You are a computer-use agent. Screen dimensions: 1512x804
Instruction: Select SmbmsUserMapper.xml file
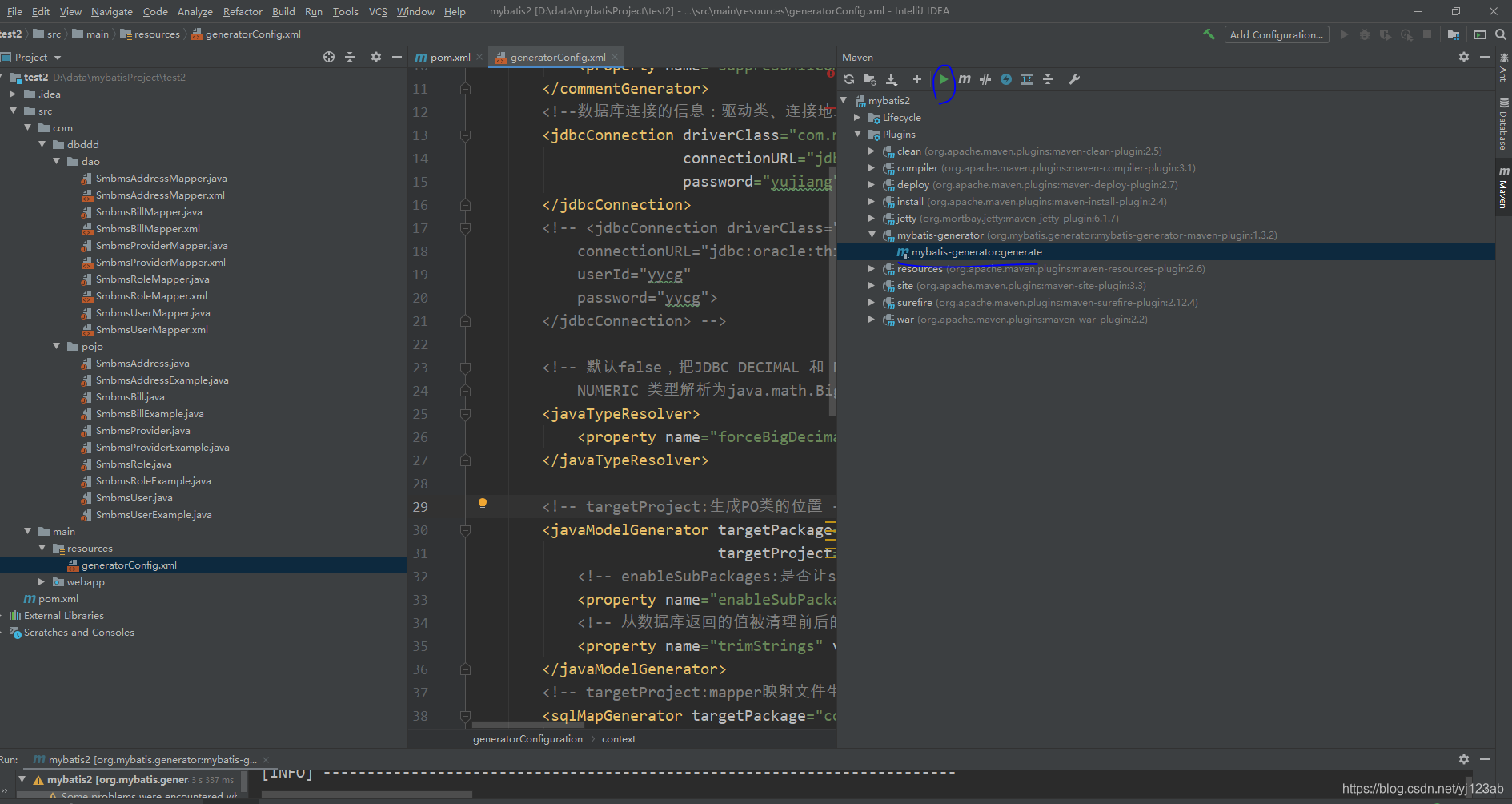152,329
